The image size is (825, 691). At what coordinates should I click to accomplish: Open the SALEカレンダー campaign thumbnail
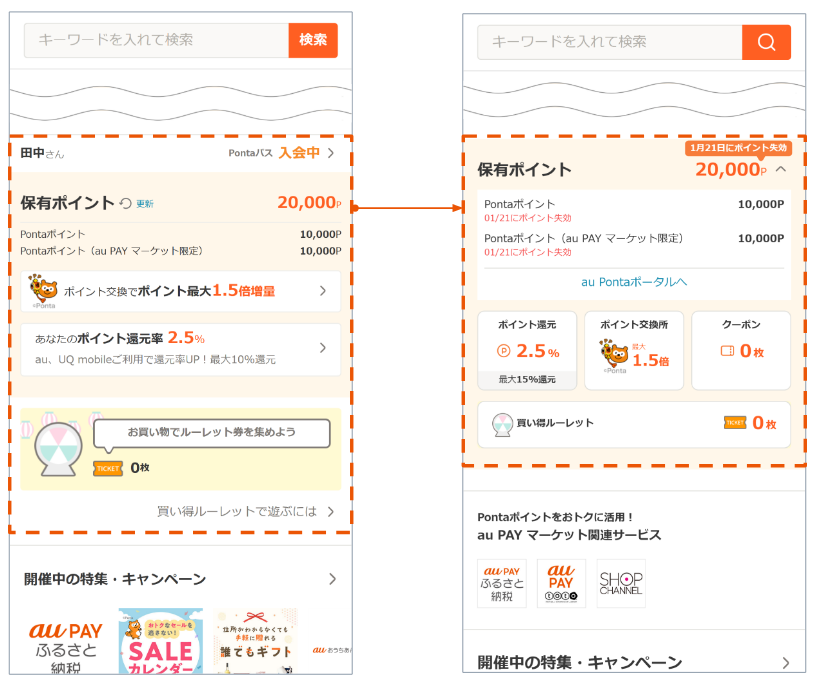[x=160, y=642]
